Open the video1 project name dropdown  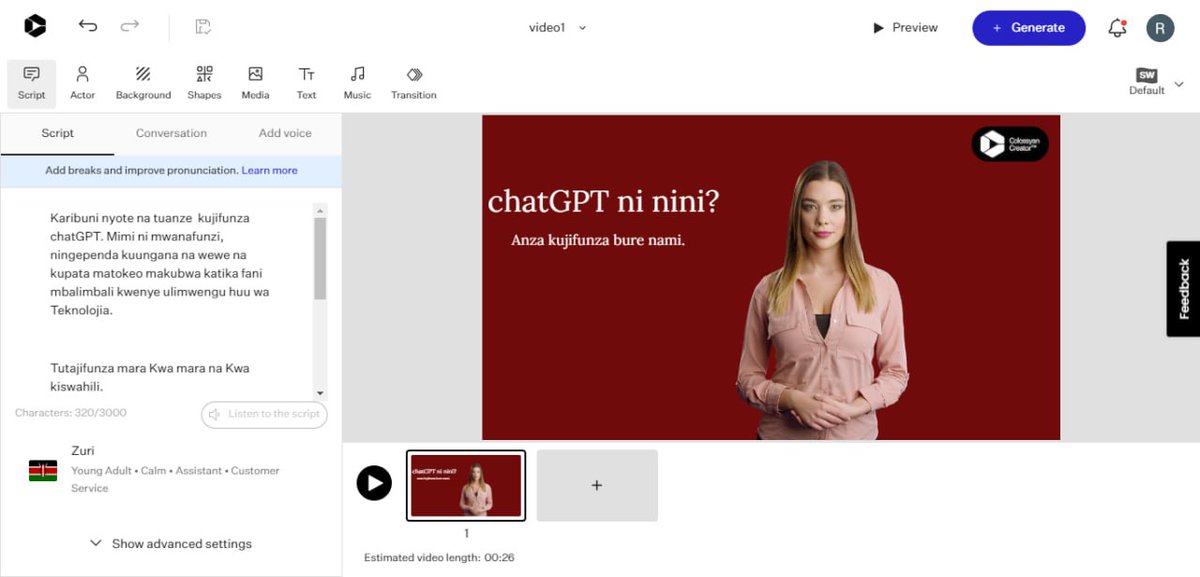coord(558,28)
